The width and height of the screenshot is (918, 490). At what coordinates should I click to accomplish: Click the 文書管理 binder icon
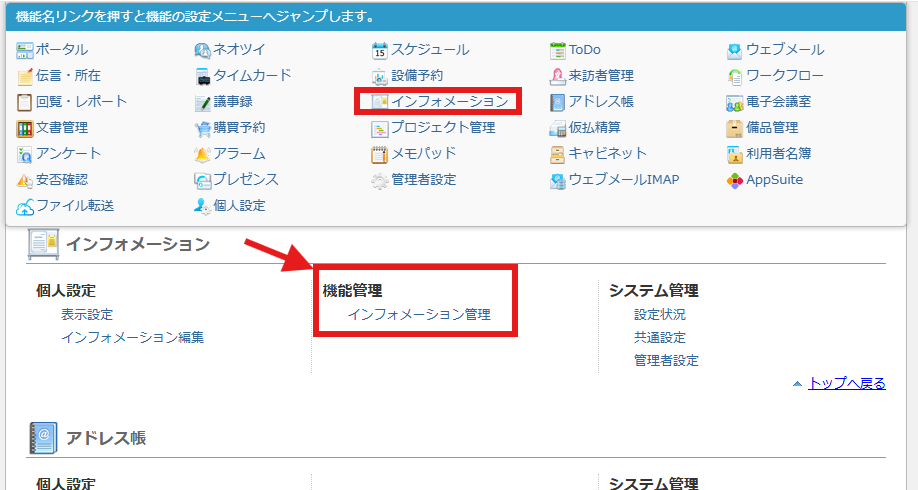tap(25, 128)
